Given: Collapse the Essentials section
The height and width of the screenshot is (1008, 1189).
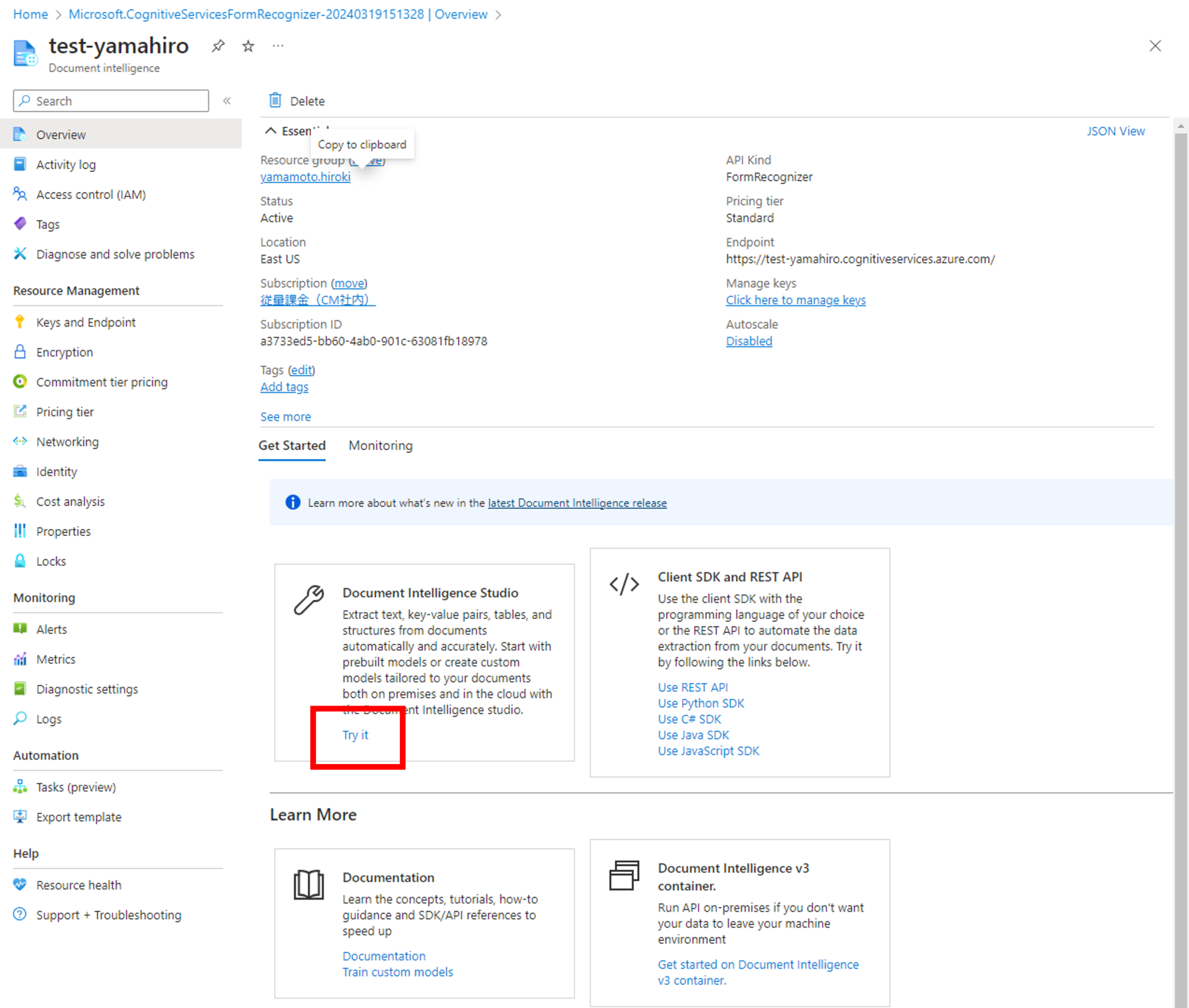Looking at the screenshot, I should pos(270,131).
